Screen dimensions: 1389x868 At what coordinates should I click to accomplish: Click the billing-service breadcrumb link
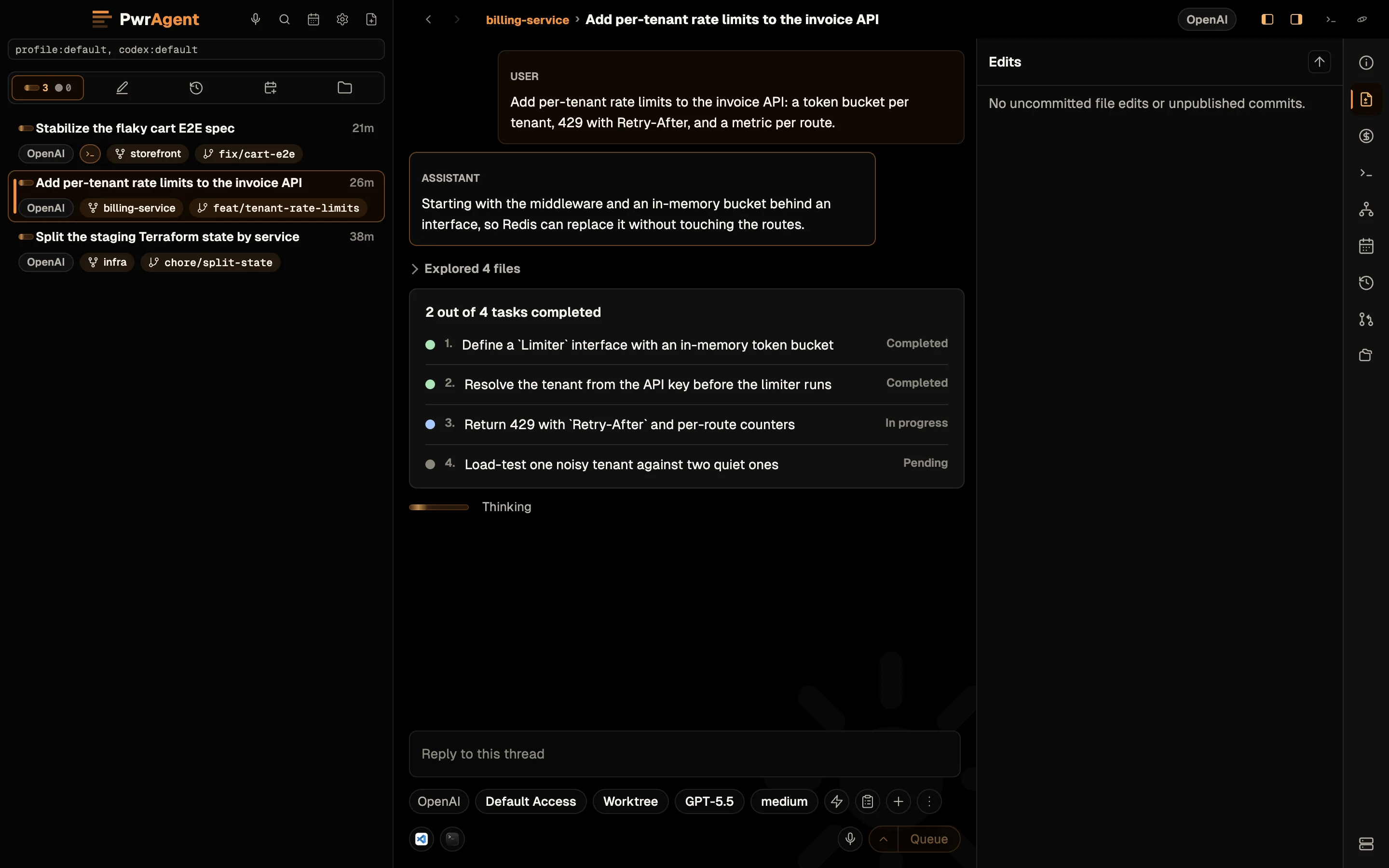click(528, 19)
